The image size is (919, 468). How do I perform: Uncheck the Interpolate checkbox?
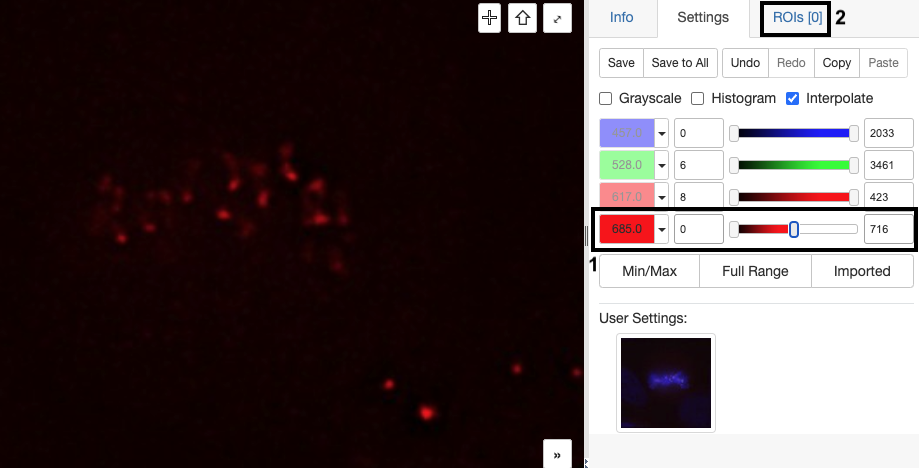(x=792, y=98)
